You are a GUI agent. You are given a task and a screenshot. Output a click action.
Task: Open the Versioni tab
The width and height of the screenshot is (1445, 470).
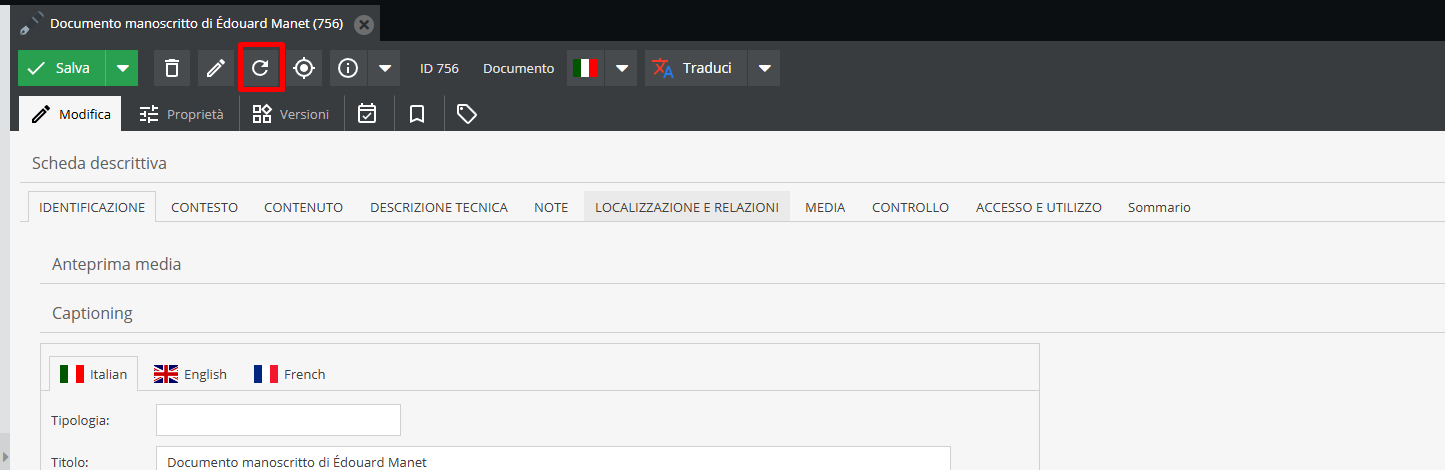(x=291, y=114)
